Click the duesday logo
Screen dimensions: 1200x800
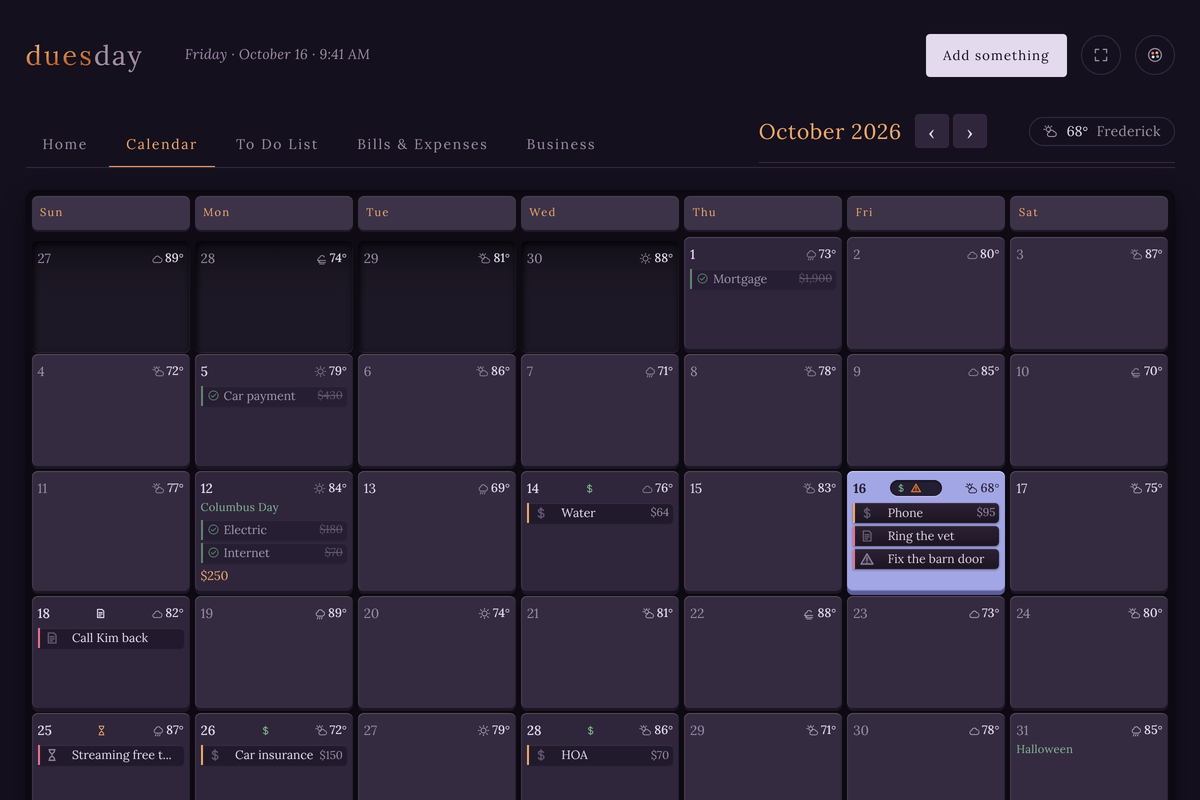[x=84, y=56]
